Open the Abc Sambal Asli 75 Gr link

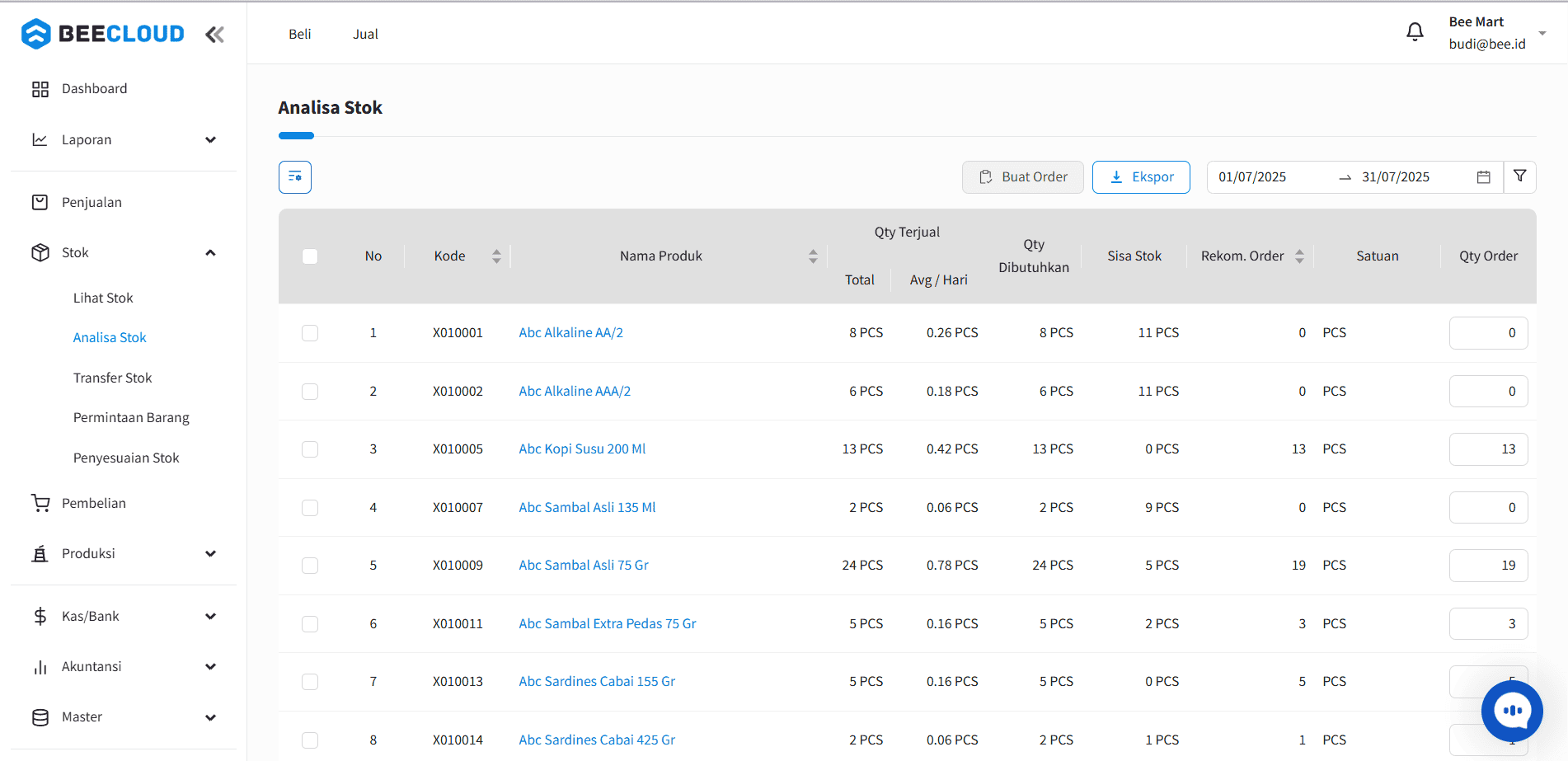583,566
